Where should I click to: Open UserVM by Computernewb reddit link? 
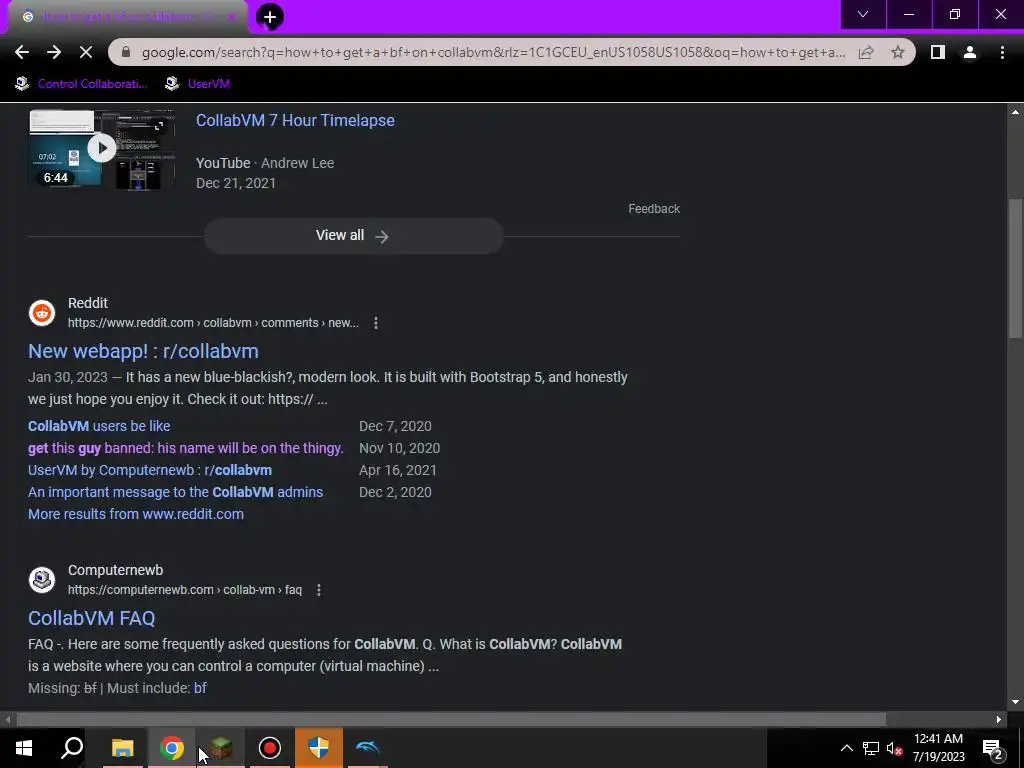pyautogui.click(x=150, y=470)
